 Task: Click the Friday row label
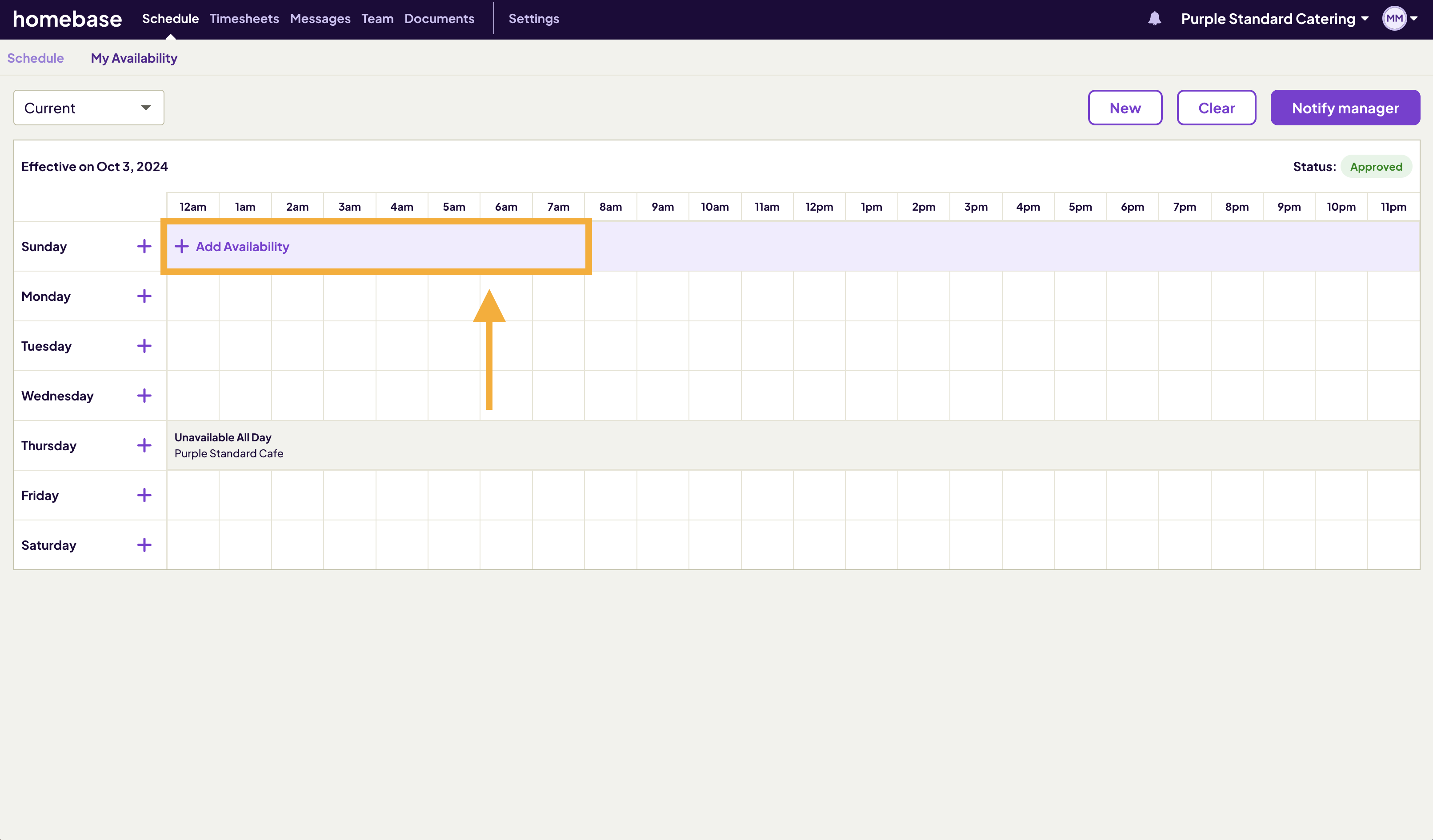[x=40, y=496]
